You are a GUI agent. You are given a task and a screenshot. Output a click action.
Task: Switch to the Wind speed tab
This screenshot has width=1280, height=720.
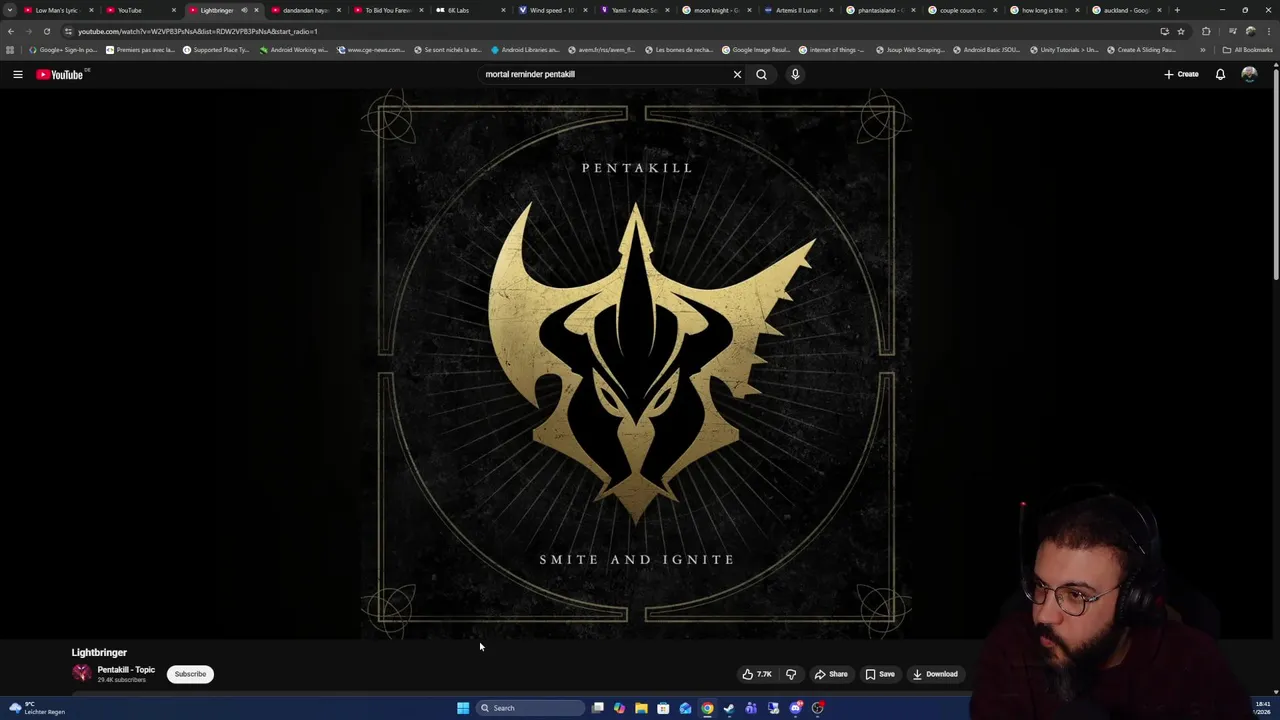pos(552,10)
